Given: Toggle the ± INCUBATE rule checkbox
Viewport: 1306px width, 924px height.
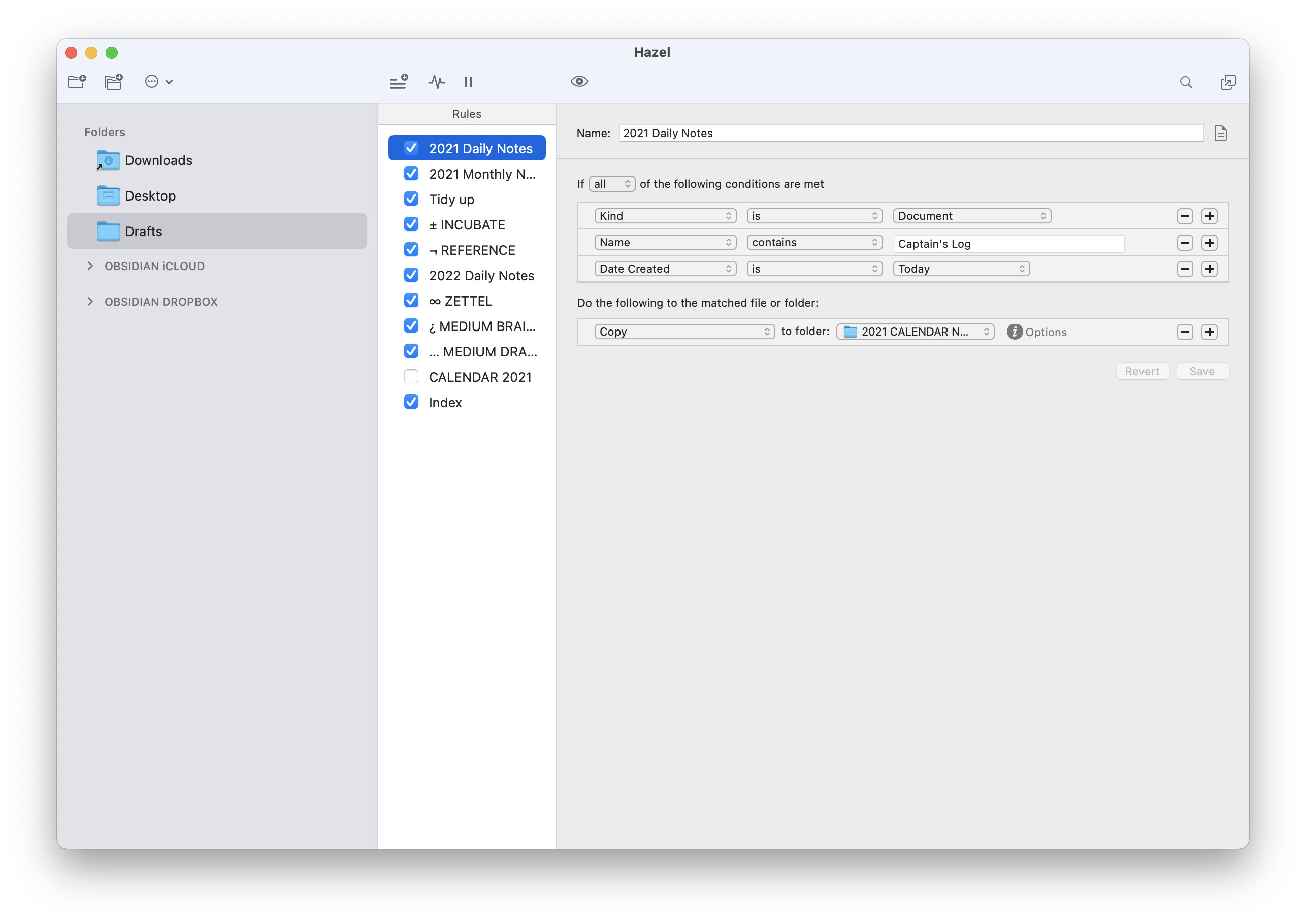Looking at the screenshot, I should coord(411,224).
